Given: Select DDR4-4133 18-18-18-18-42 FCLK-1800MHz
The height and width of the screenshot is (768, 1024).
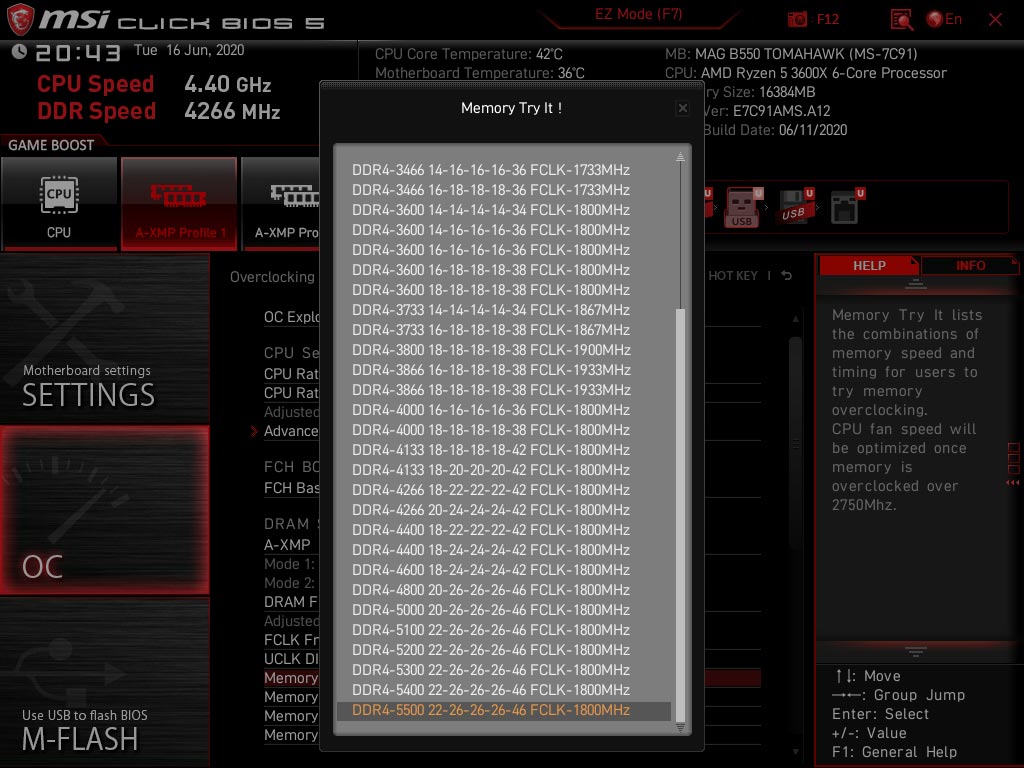Looking at the screenshot, I should point(490,450).
